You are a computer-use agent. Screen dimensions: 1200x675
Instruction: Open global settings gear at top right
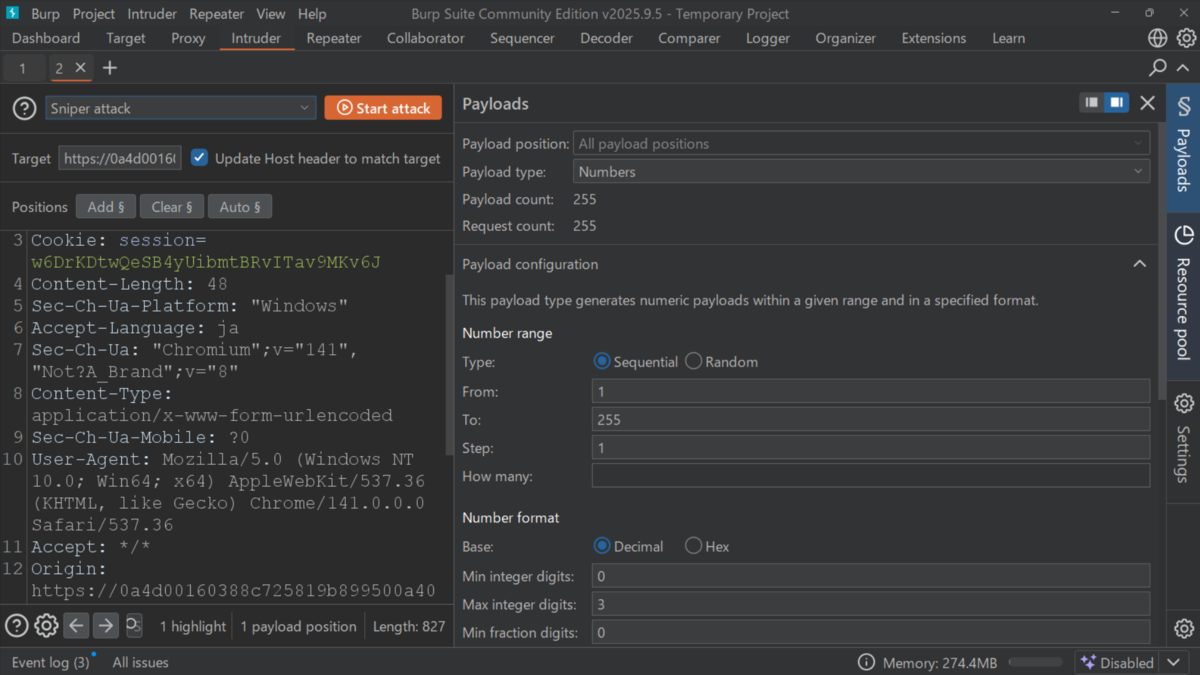pyautogui.click(x=1185, y=38)
